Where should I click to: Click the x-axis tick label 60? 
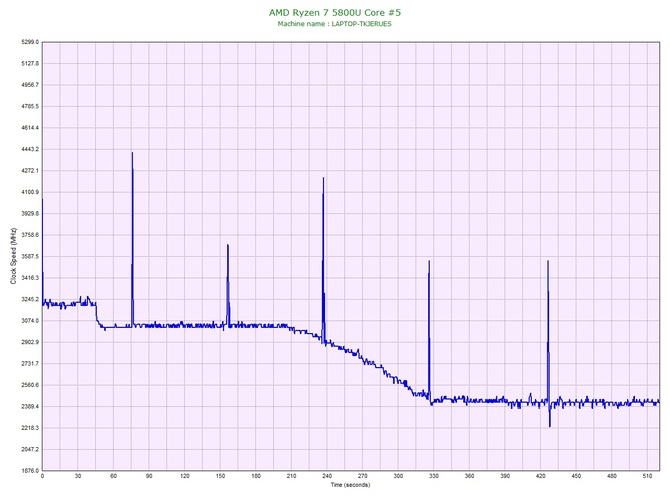pyautogui.click(x=113, y=476)
